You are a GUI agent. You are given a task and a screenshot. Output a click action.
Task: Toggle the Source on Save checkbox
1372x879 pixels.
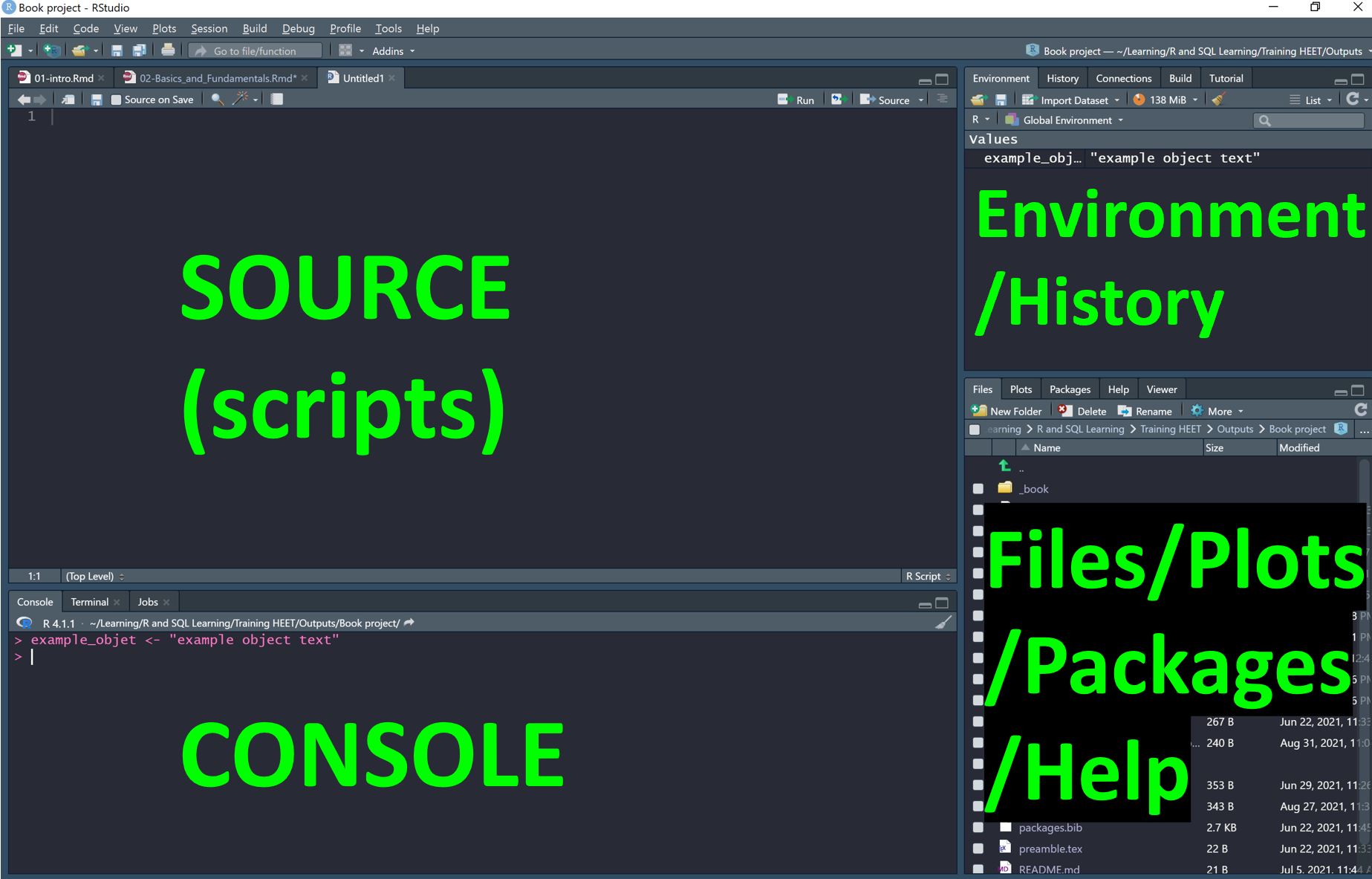click(116, 100)
